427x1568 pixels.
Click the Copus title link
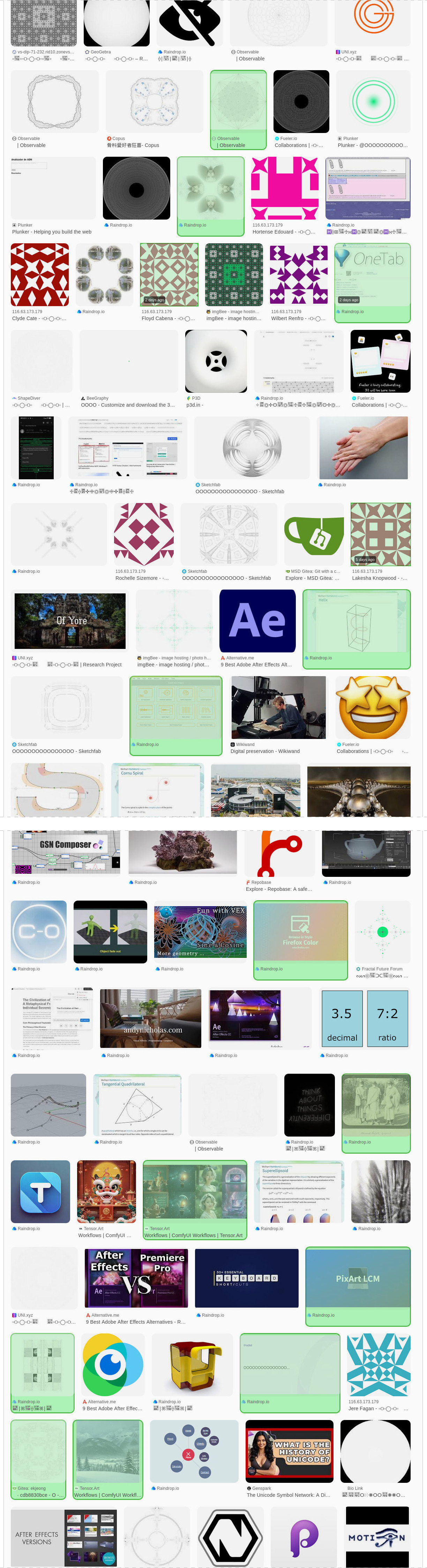(x=133, y=146)
